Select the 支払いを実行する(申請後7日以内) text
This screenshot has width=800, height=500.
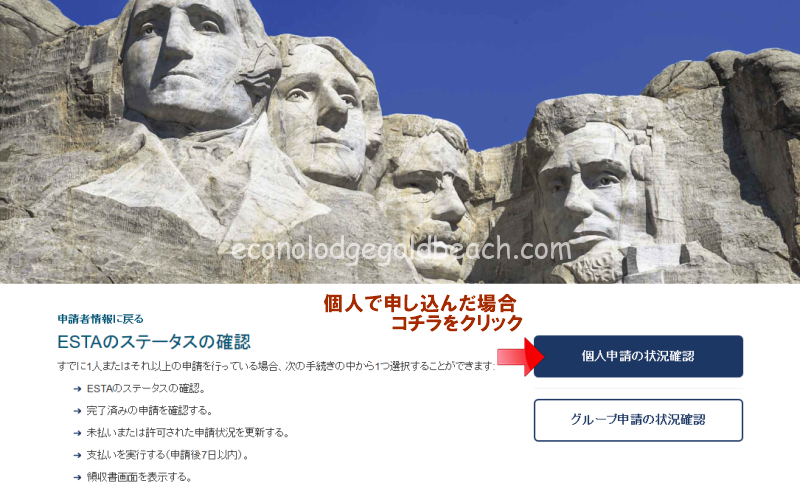point(168,455)
